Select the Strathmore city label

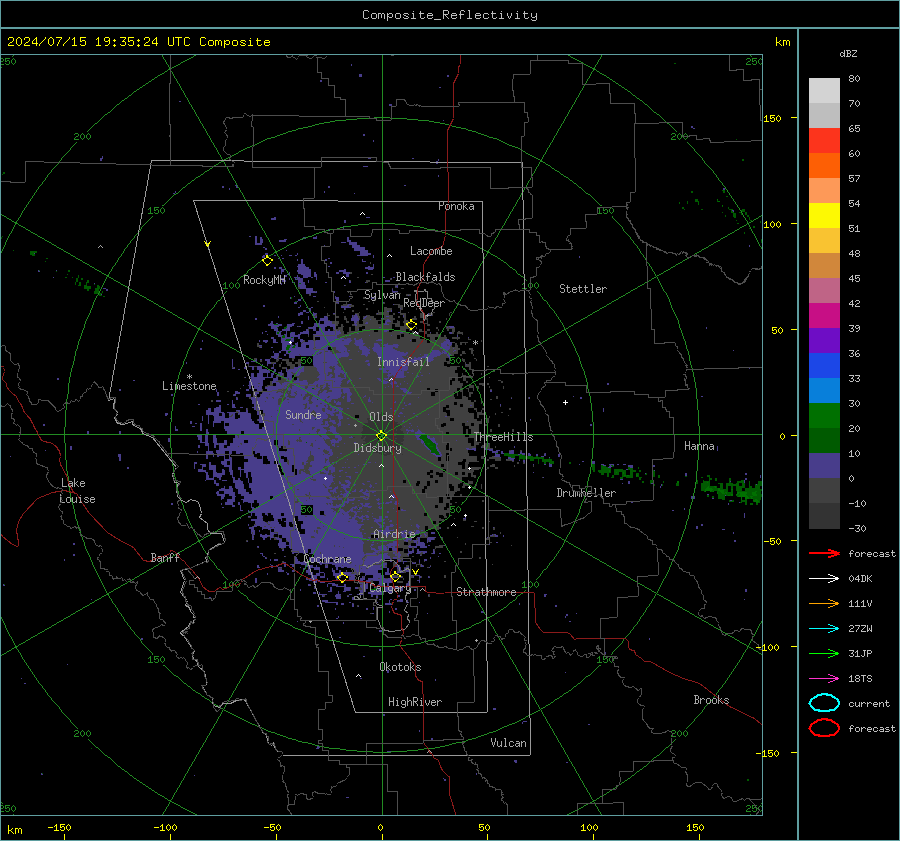(486, 592)
